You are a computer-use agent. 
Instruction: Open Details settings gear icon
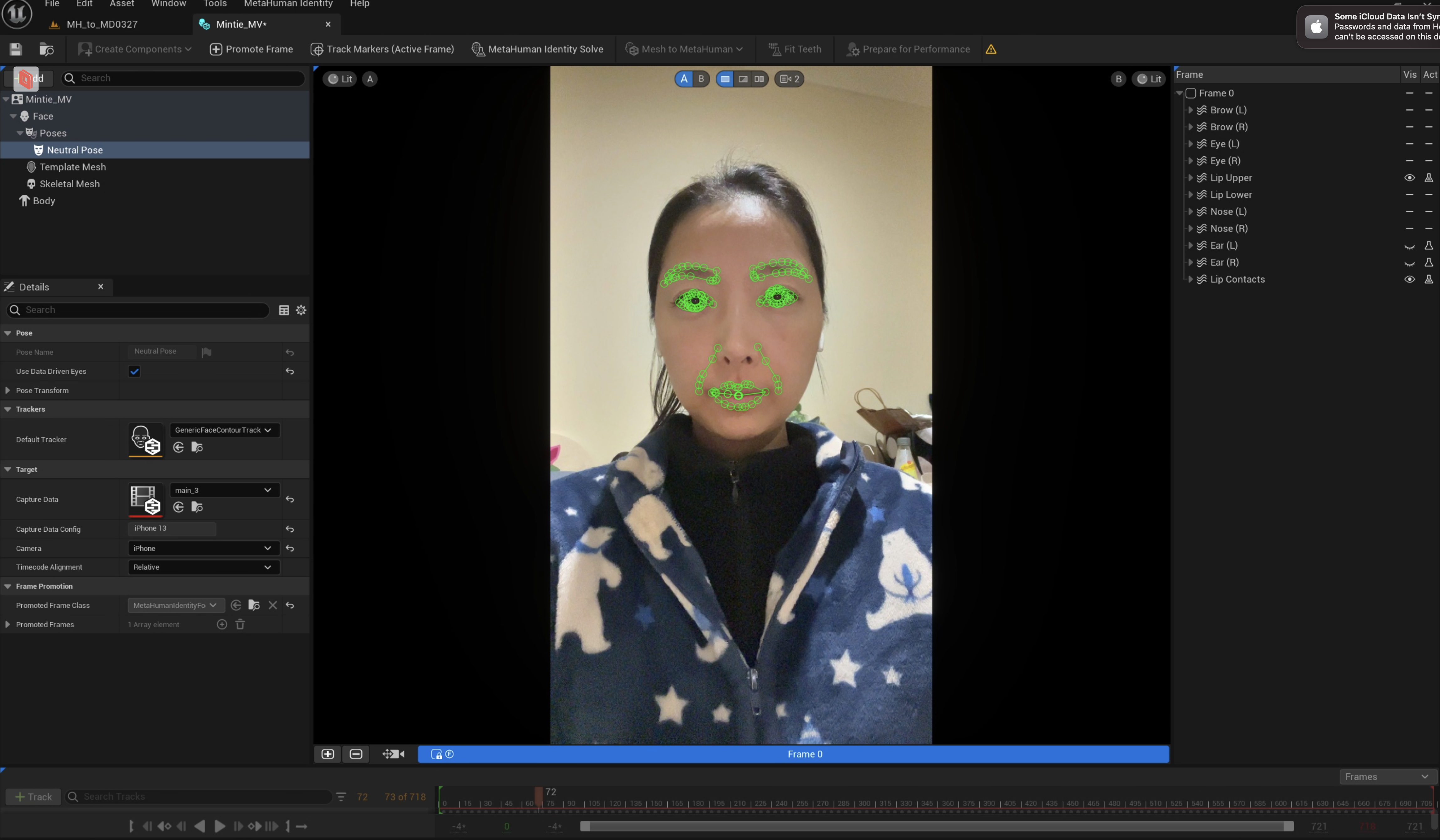(301, 310)
